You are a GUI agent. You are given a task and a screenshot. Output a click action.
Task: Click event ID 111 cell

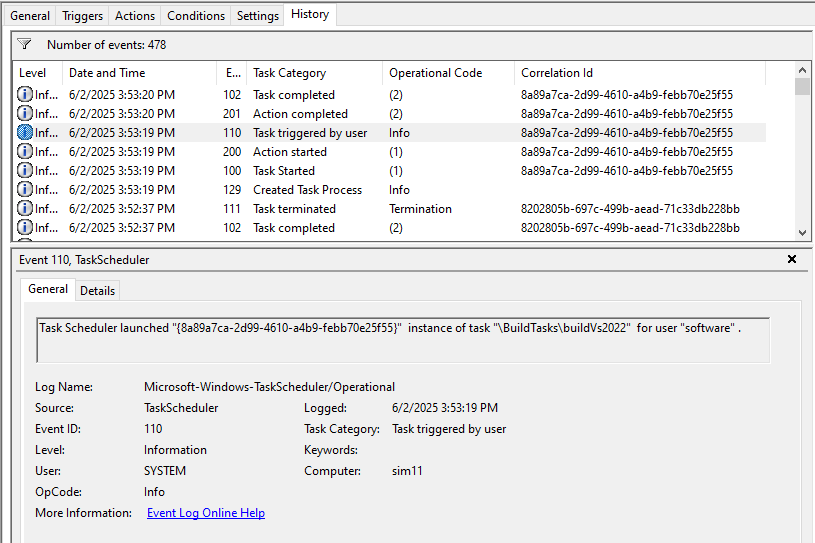232,209
